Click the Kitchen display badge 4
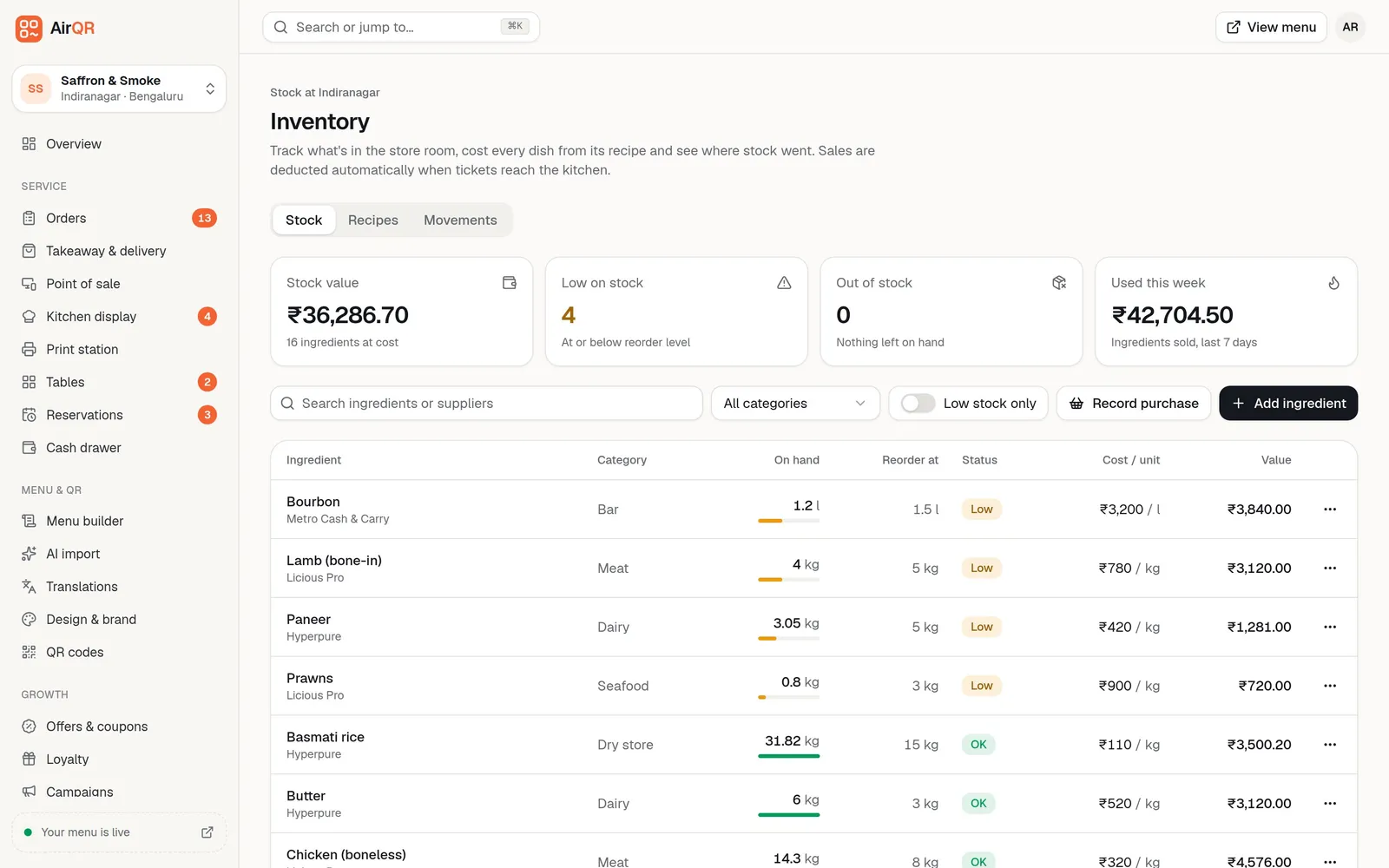Screen dimensions: 1389x868 pos(207,317)
